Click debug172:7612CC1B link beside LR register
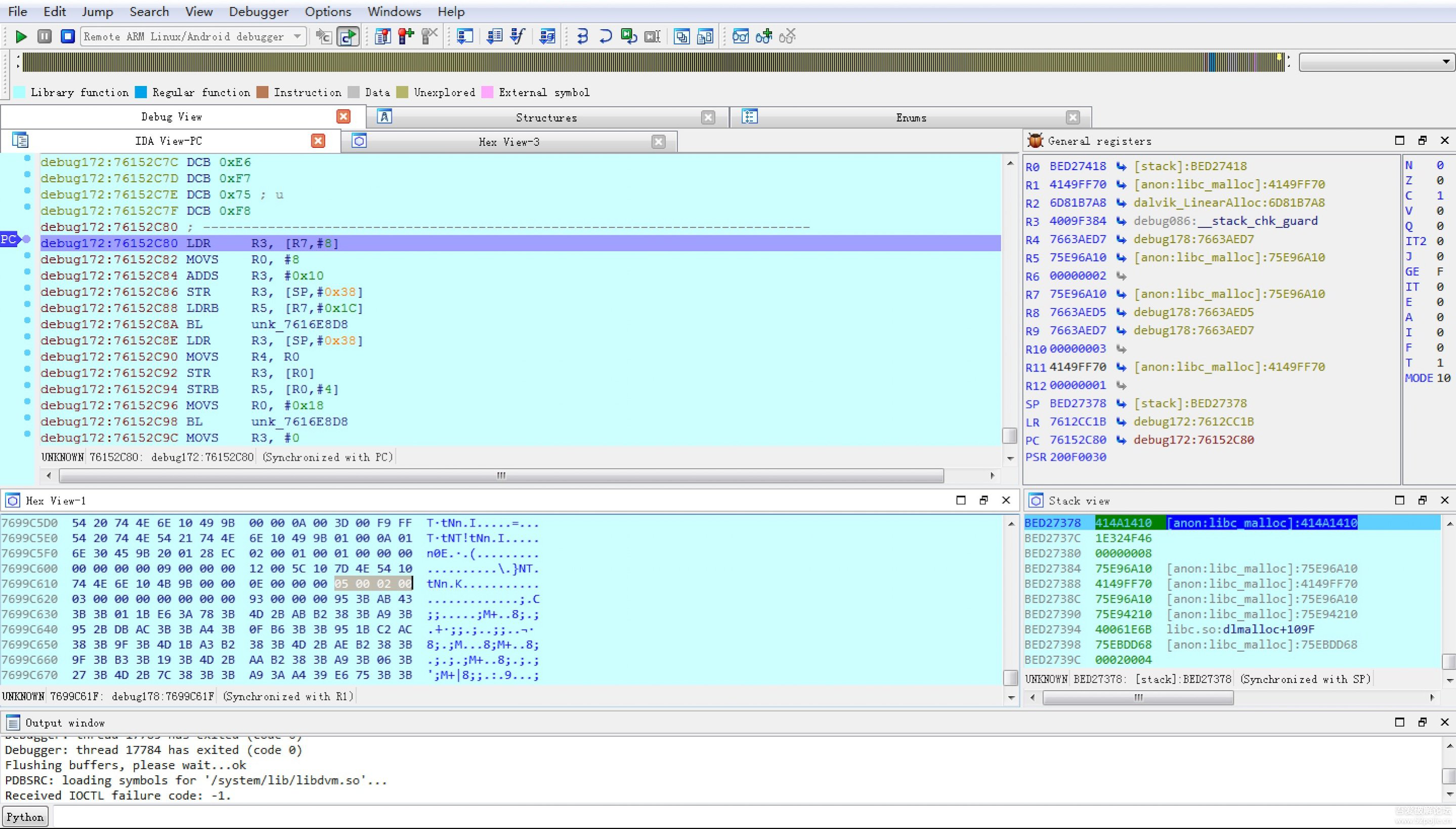This screenshot has height=829, width=1456. click(x=1193, y=422)
